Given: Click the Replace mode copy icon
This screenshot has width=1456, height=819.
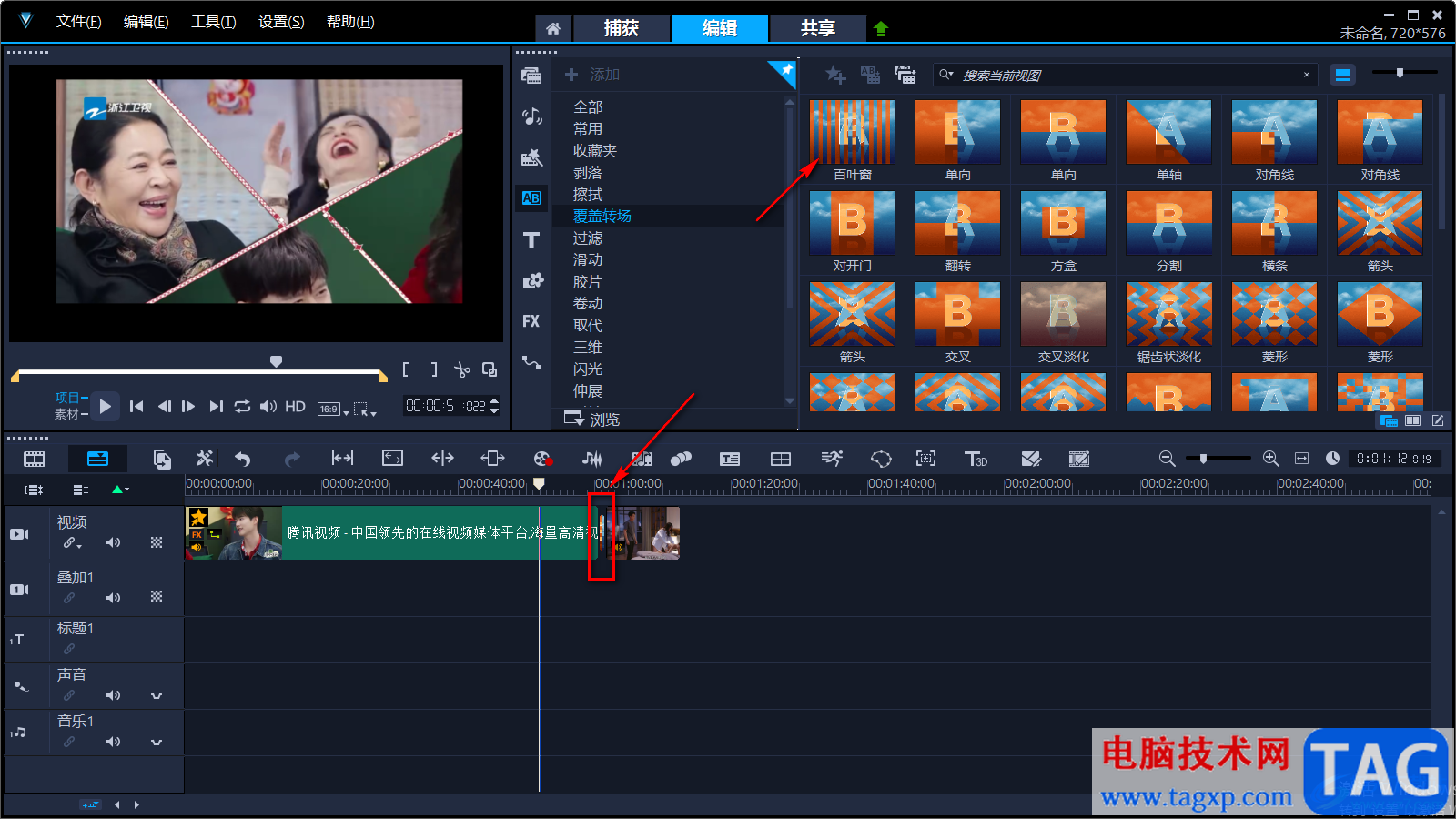Looking at the screenshot, I should [x=162, y=459].
